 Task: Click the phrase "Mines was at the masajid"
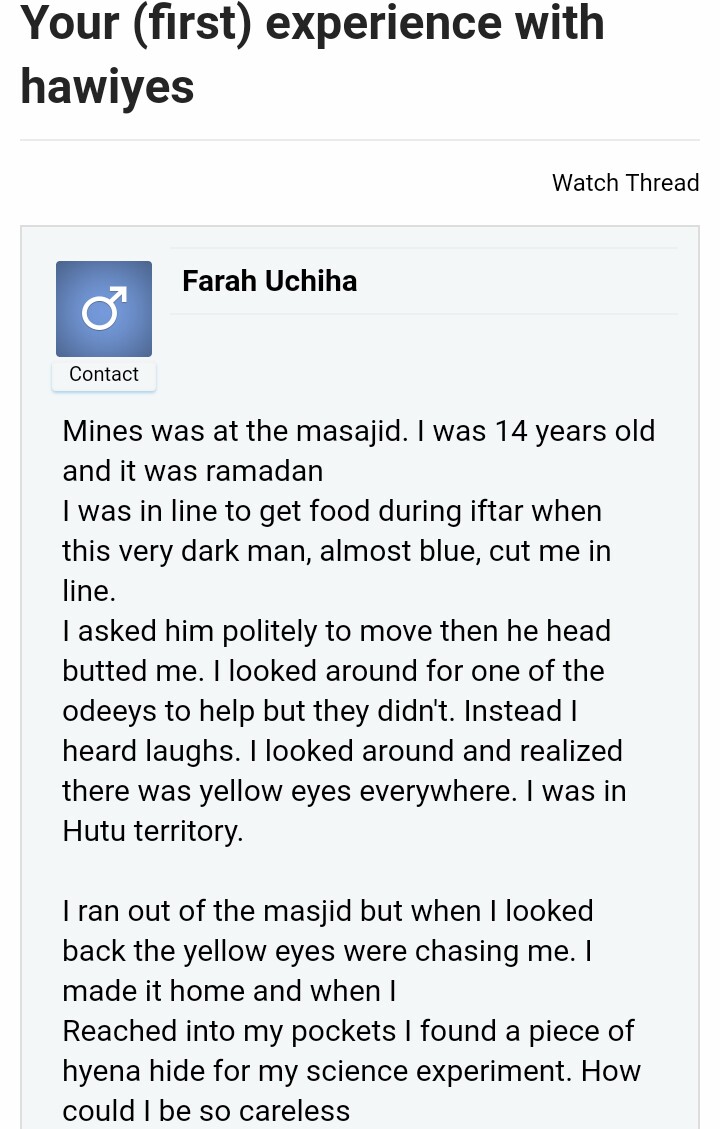(x=234, y=431)
